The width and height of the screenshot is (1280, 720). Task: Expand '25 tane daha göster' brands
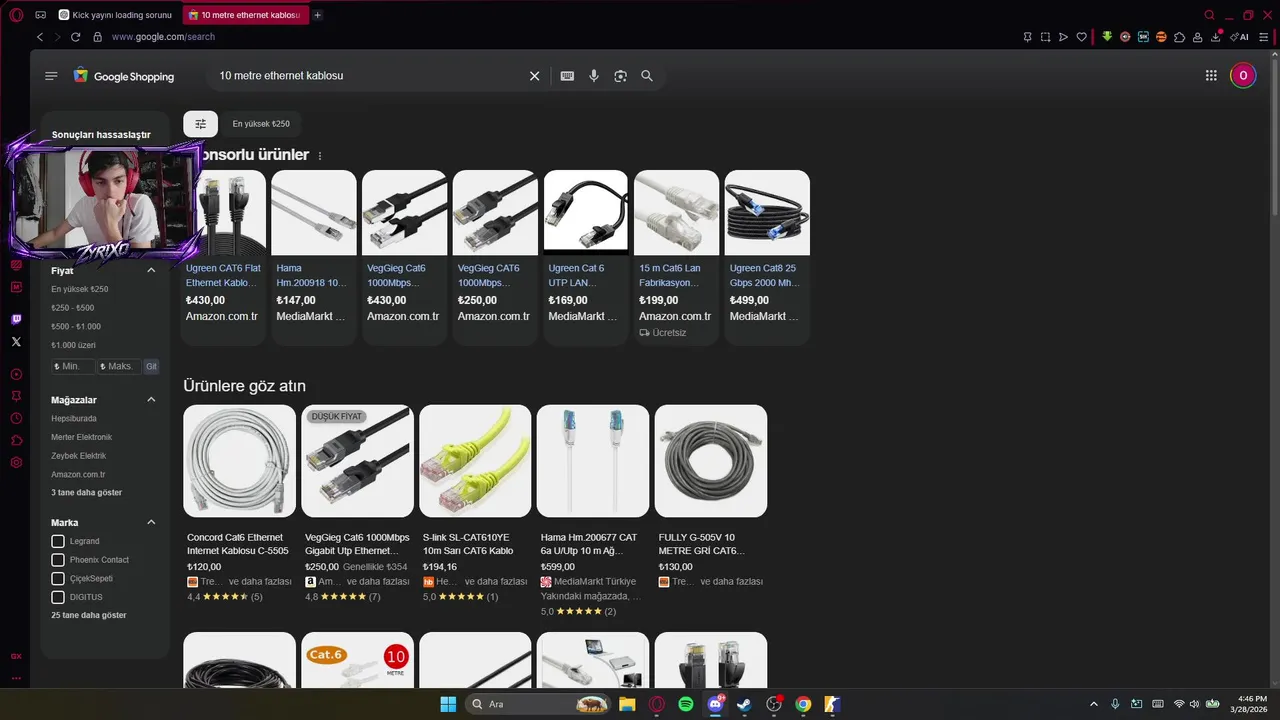tap(89, 616)
